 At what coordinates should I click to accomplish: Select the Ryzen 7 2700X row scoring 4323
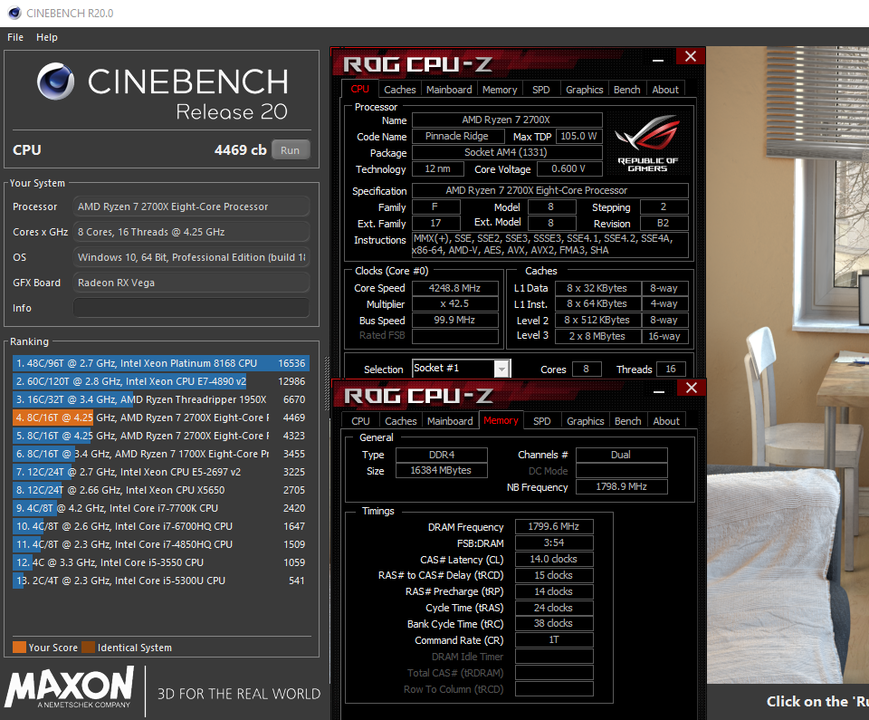click(x=161, y=436)
